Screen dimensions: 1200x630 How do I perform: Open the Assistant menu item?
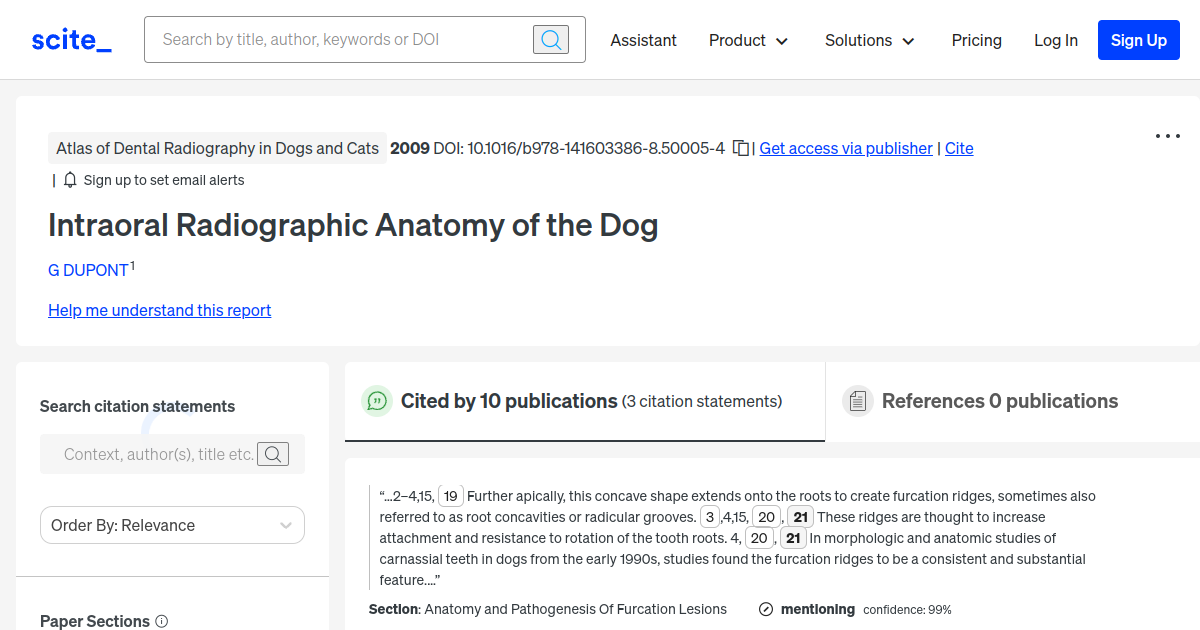coord(643,41)
